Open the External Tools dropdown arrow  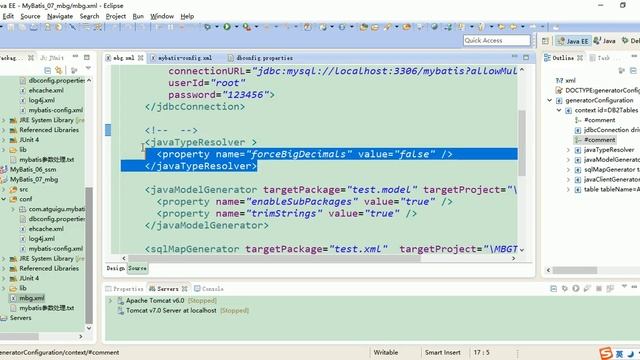coord(256,27)
